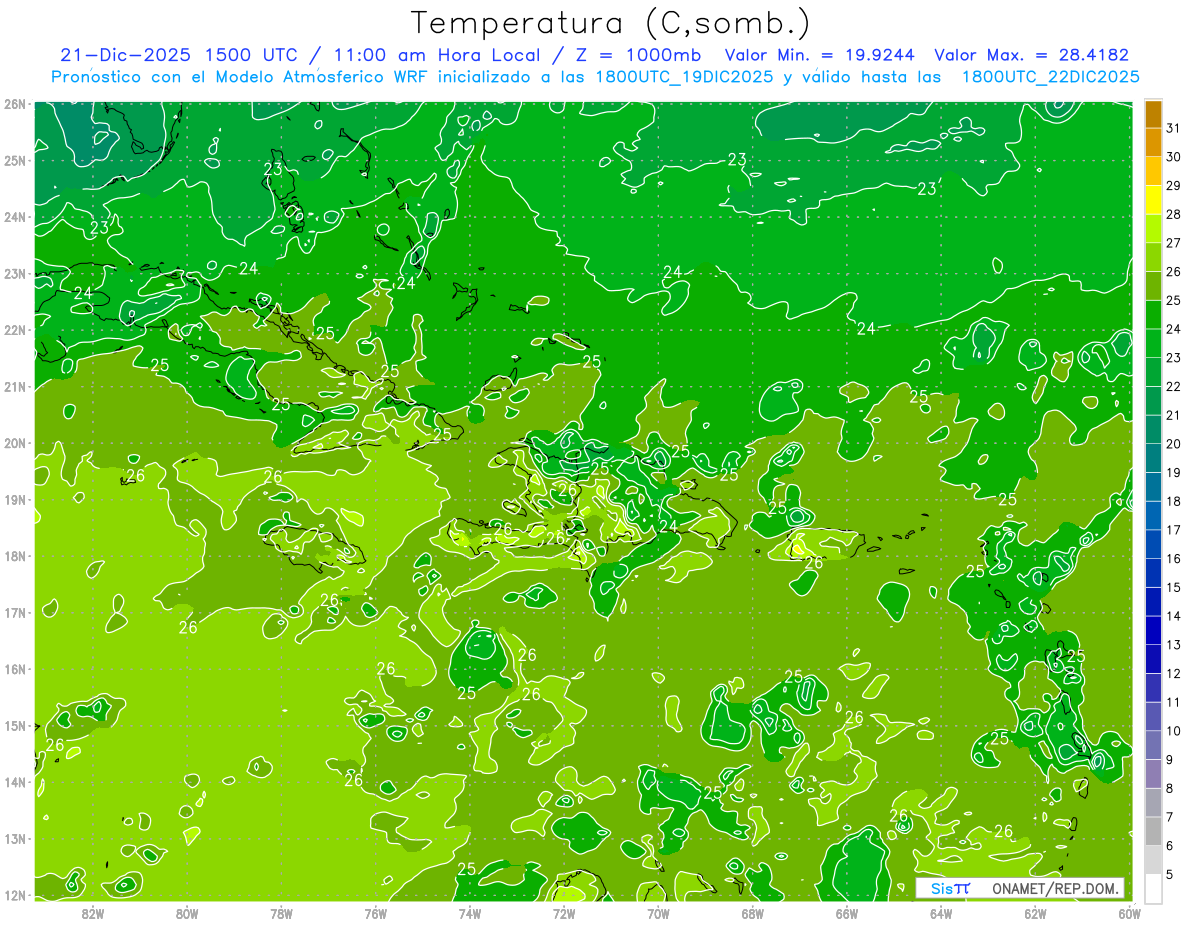Click the 24N latitude axis label
Image resolution: width=1200 pixels, height=927 pixels.
tap(15, 217)
